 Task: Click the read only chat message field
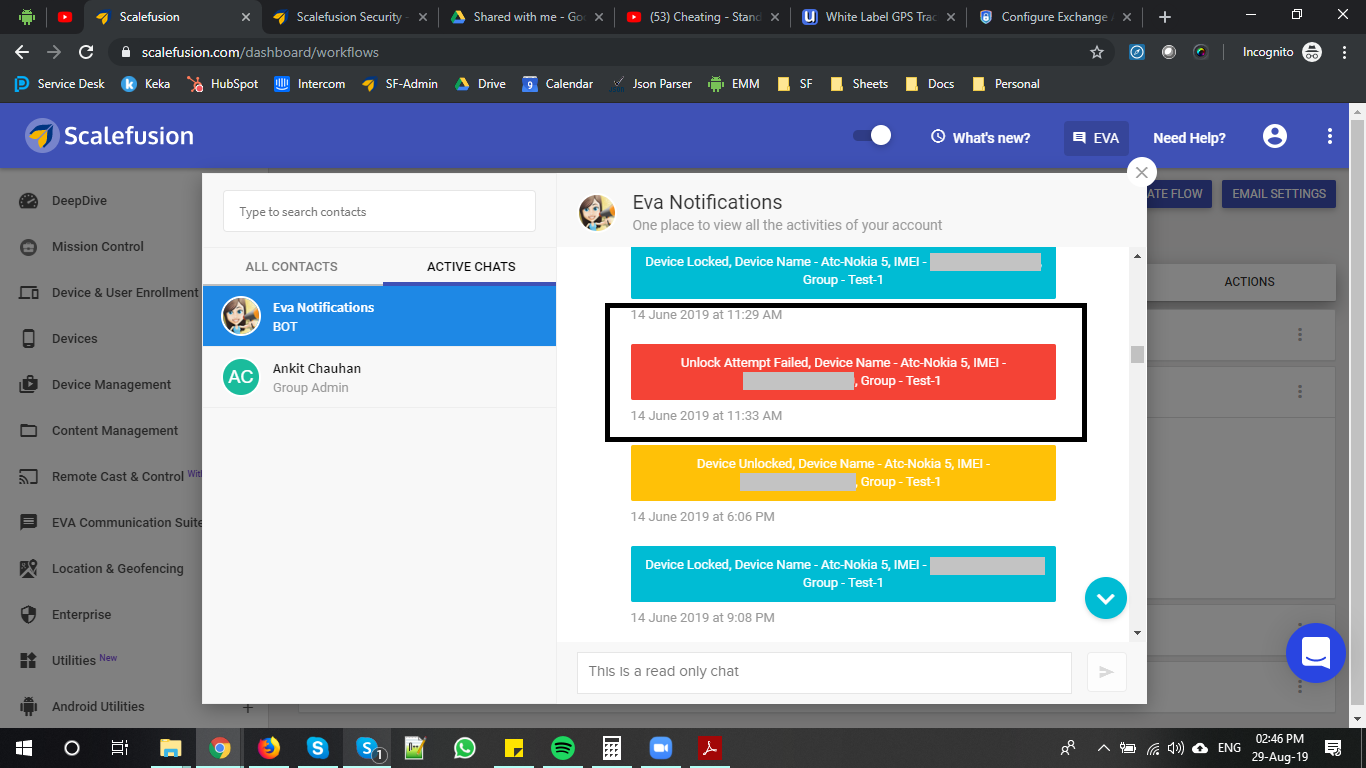824,672
